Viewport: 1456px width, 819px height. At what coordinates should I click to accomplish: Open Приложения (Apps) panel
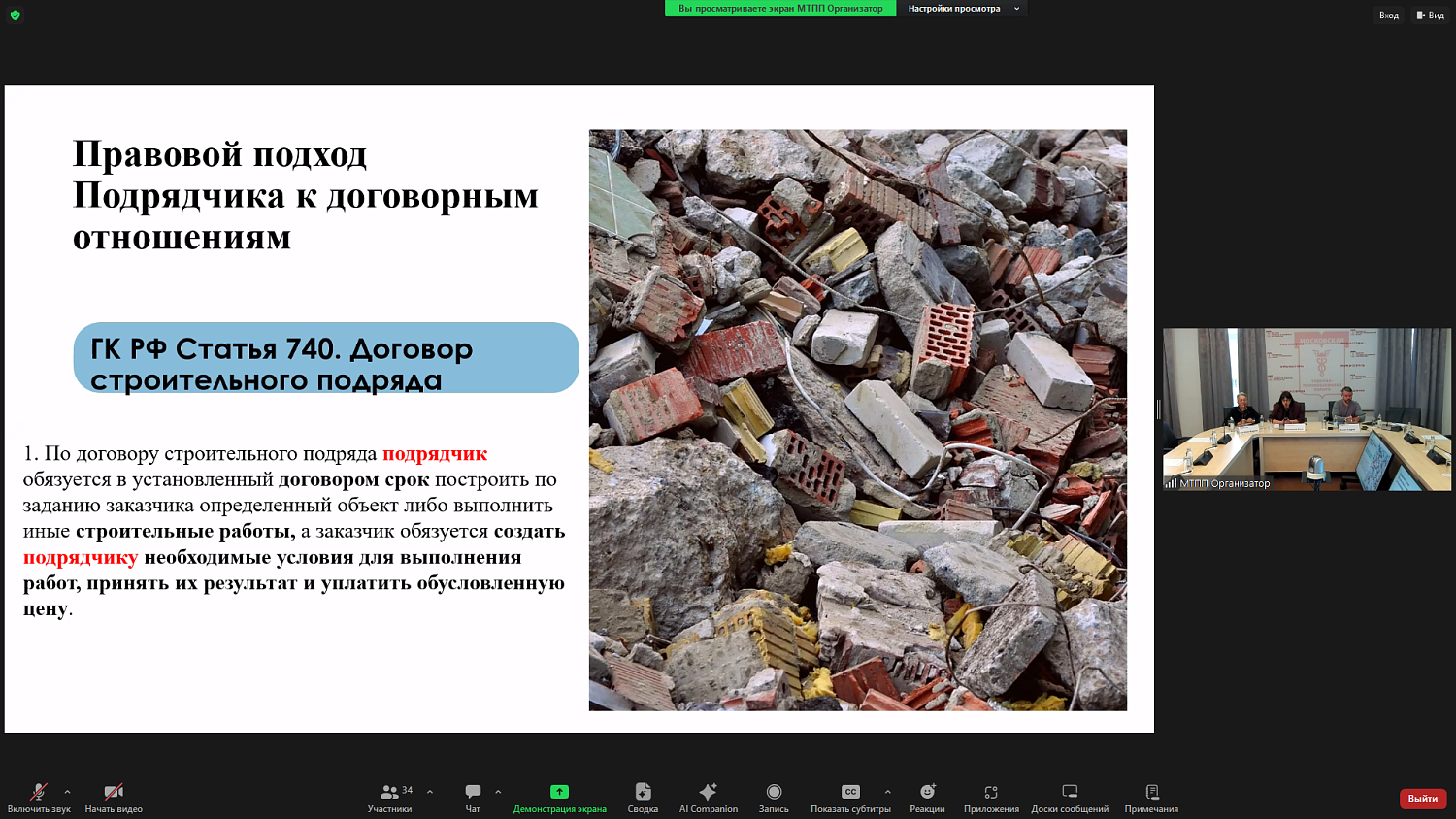[991, 798]
